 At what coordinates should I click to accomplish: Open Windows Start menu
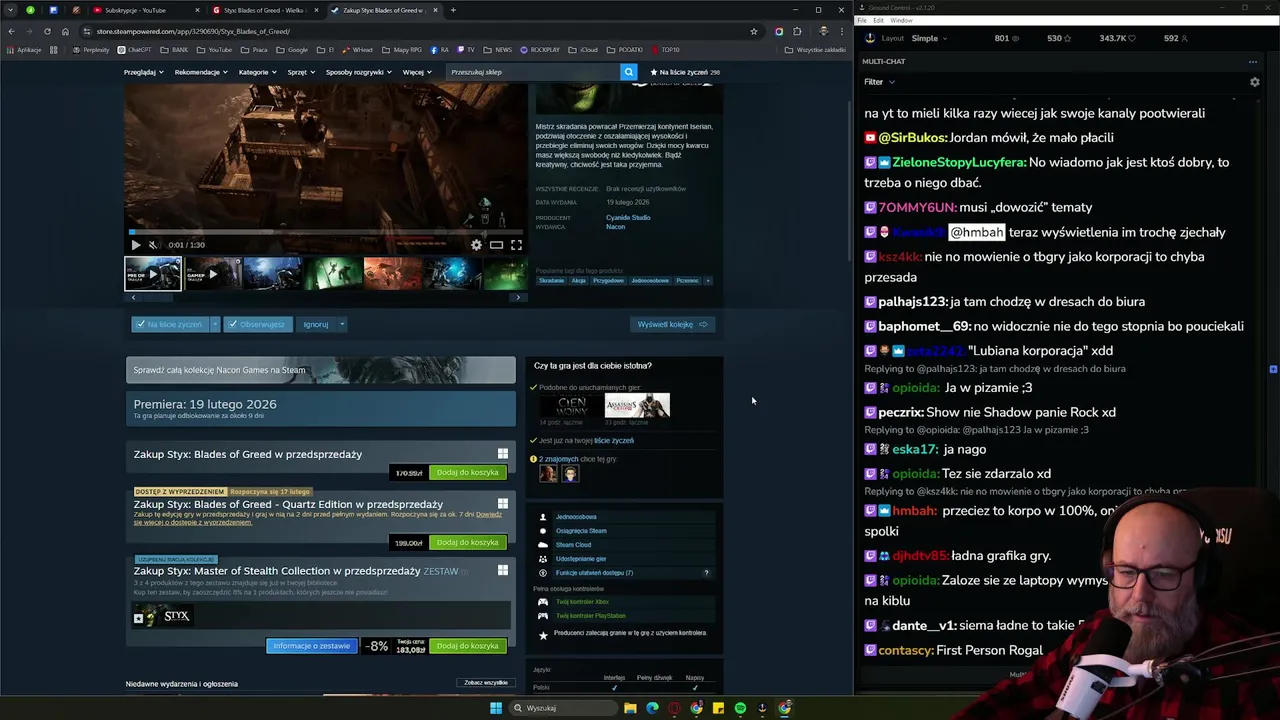click(x=495, y=708)
